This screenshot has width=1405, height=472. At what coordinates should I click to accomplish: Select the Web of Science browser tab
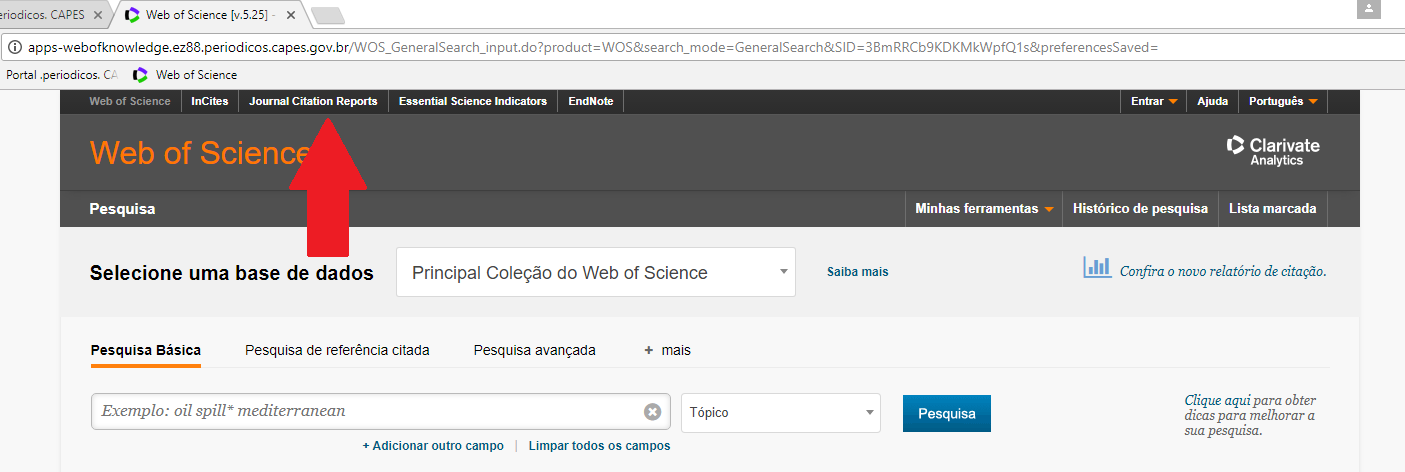click(x=212, y=15)
